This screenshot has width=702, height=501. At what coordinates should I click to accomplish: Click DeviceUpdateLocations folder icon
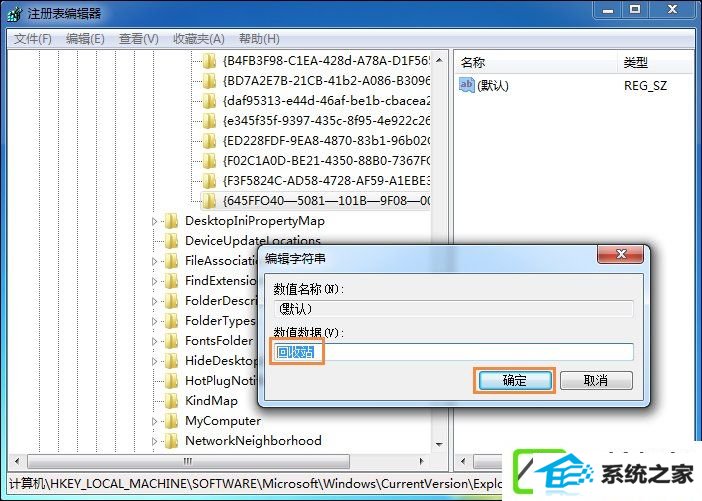coord(171,241)
